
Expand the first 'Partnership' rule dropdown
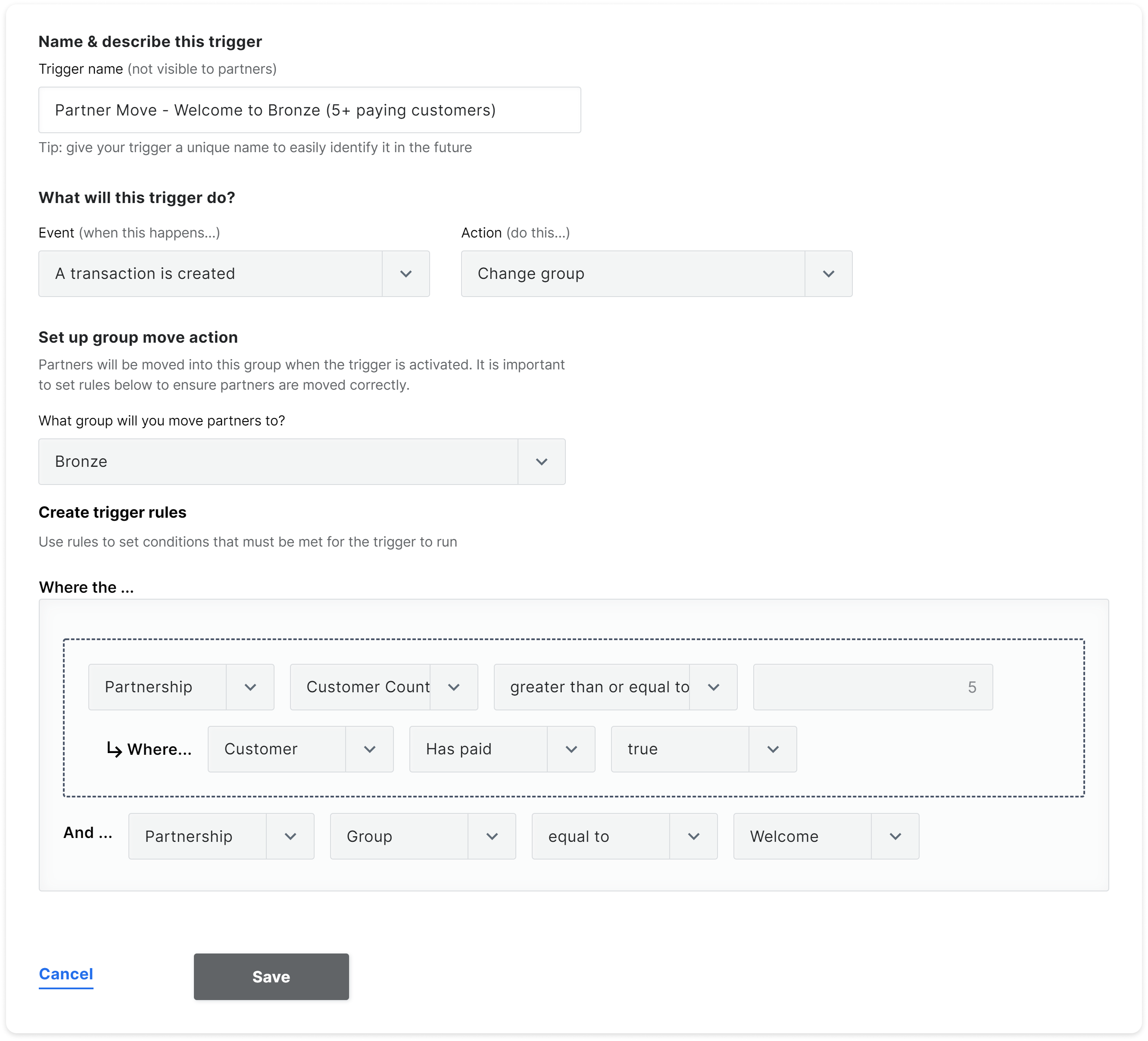point(180,687)
